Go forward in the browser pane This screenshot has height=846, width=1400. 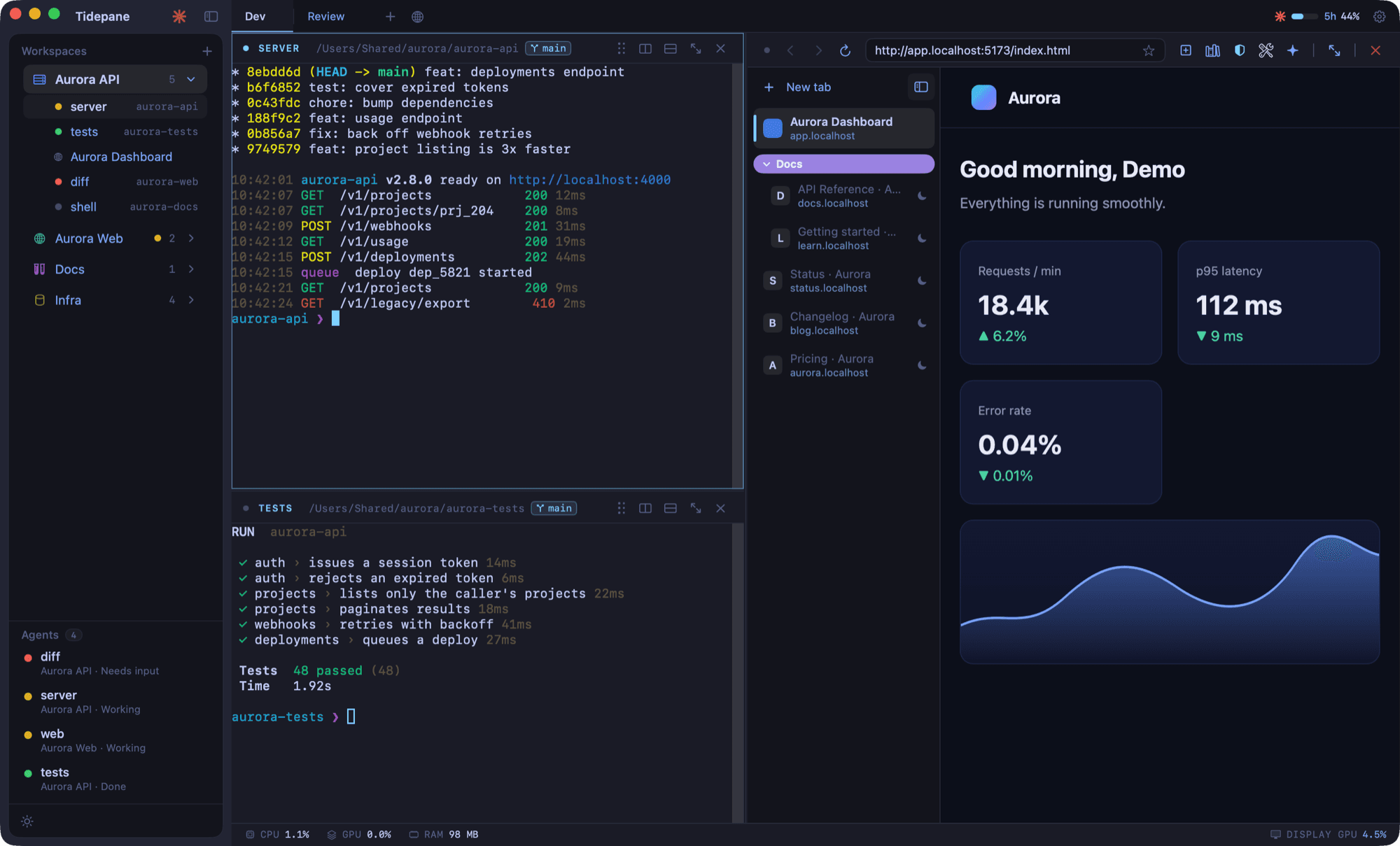[818, 50]
